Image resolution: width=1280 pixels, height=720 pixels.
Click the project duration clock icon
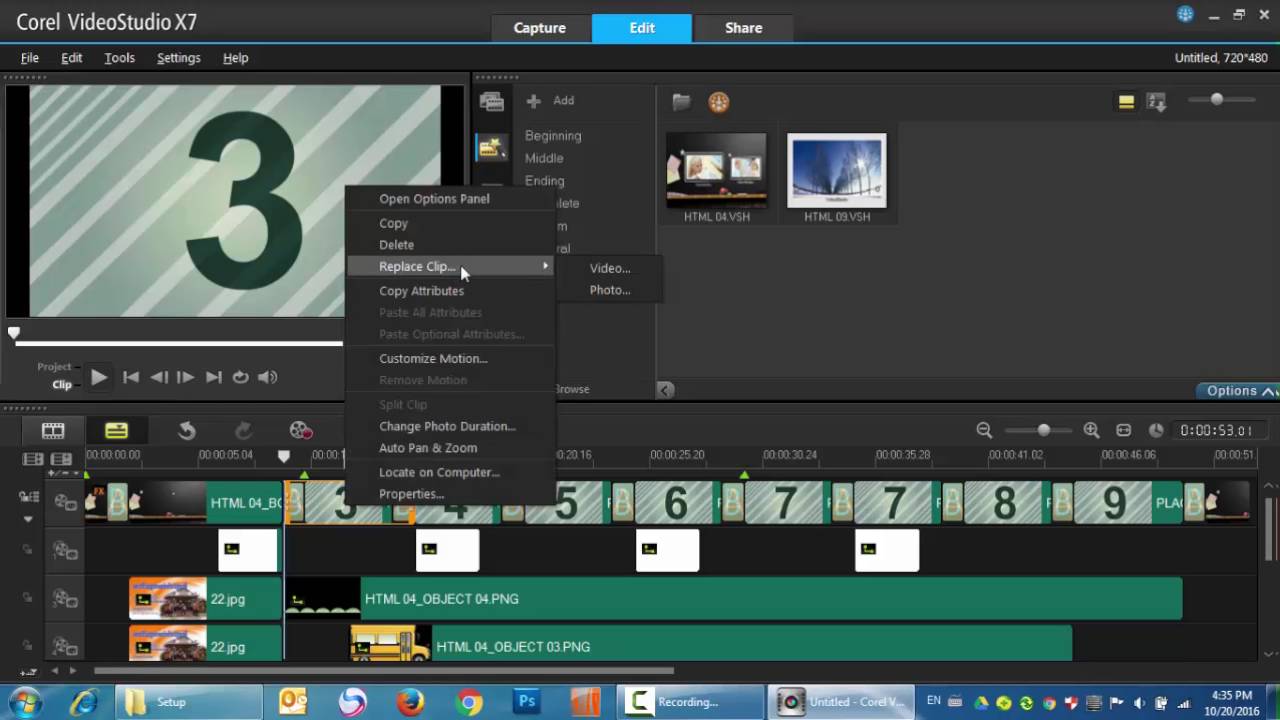click(x=1157, y=430)
